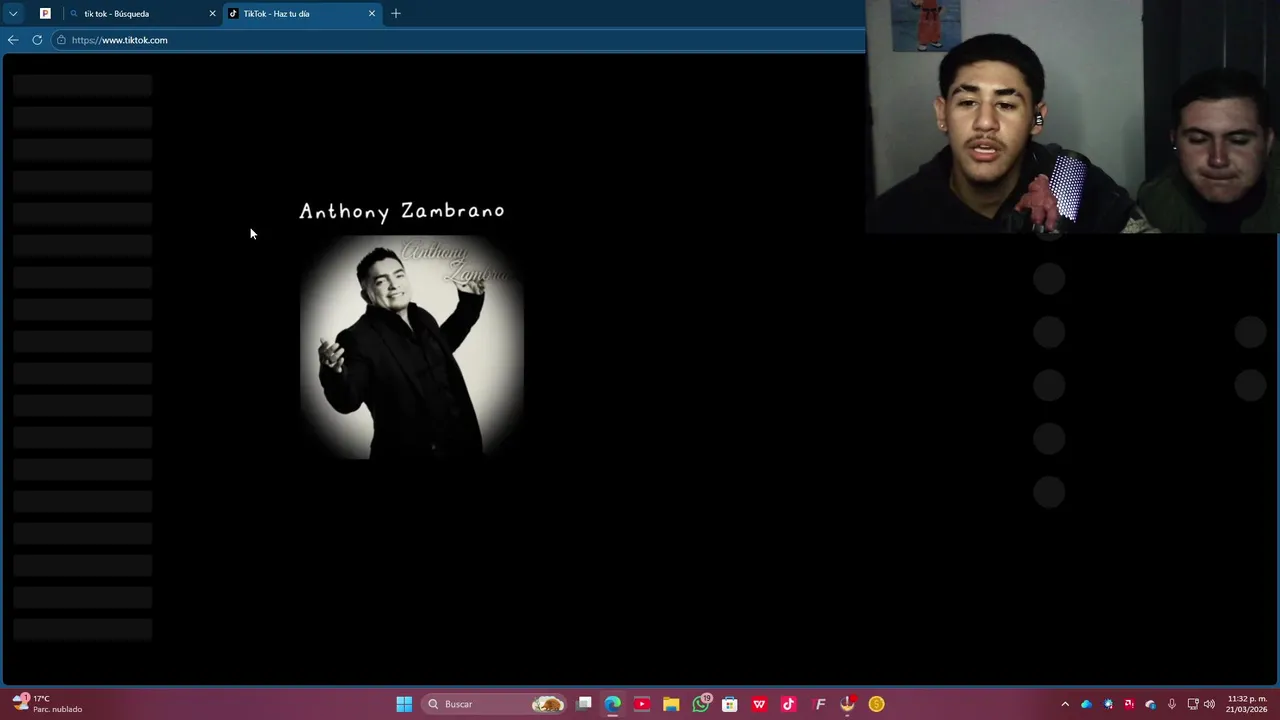Open Task View from the taskbar
Image resolution: width=1280 pixels, height=720 pixels.
pyautogui.click(x=584, y=704)
